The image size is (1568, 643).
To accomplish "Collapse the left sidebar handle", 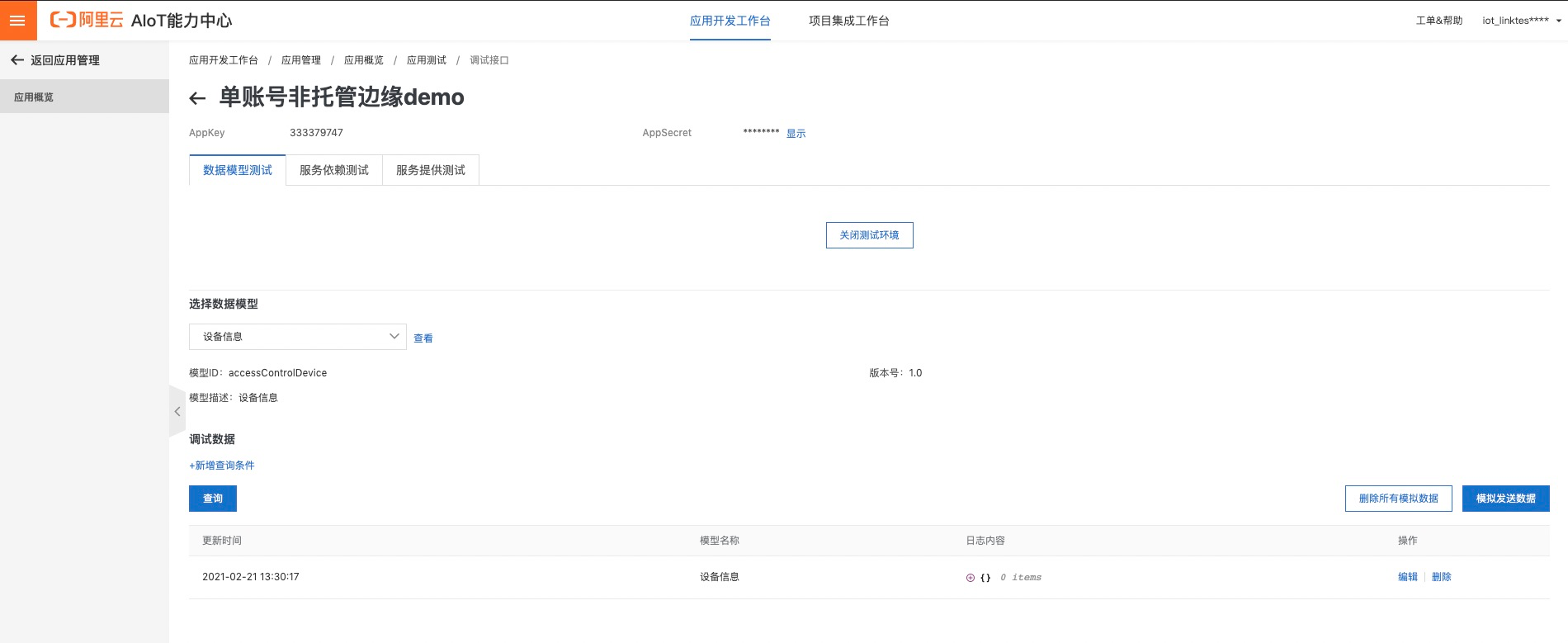I will coord(177,411).
